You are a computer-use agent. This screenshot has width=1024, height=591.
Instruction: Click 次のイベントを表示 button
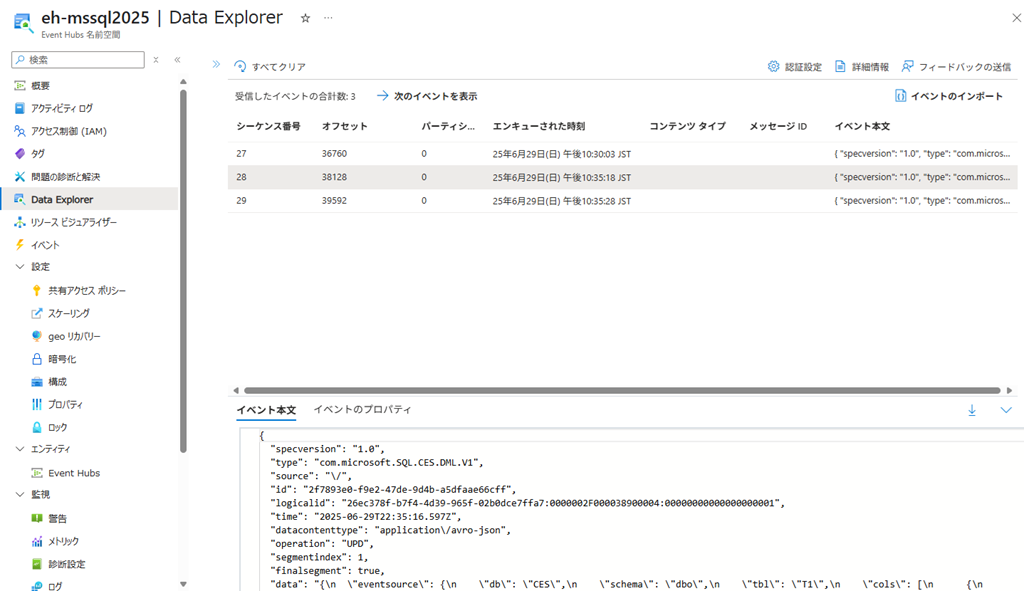click(x=427, y=96)
